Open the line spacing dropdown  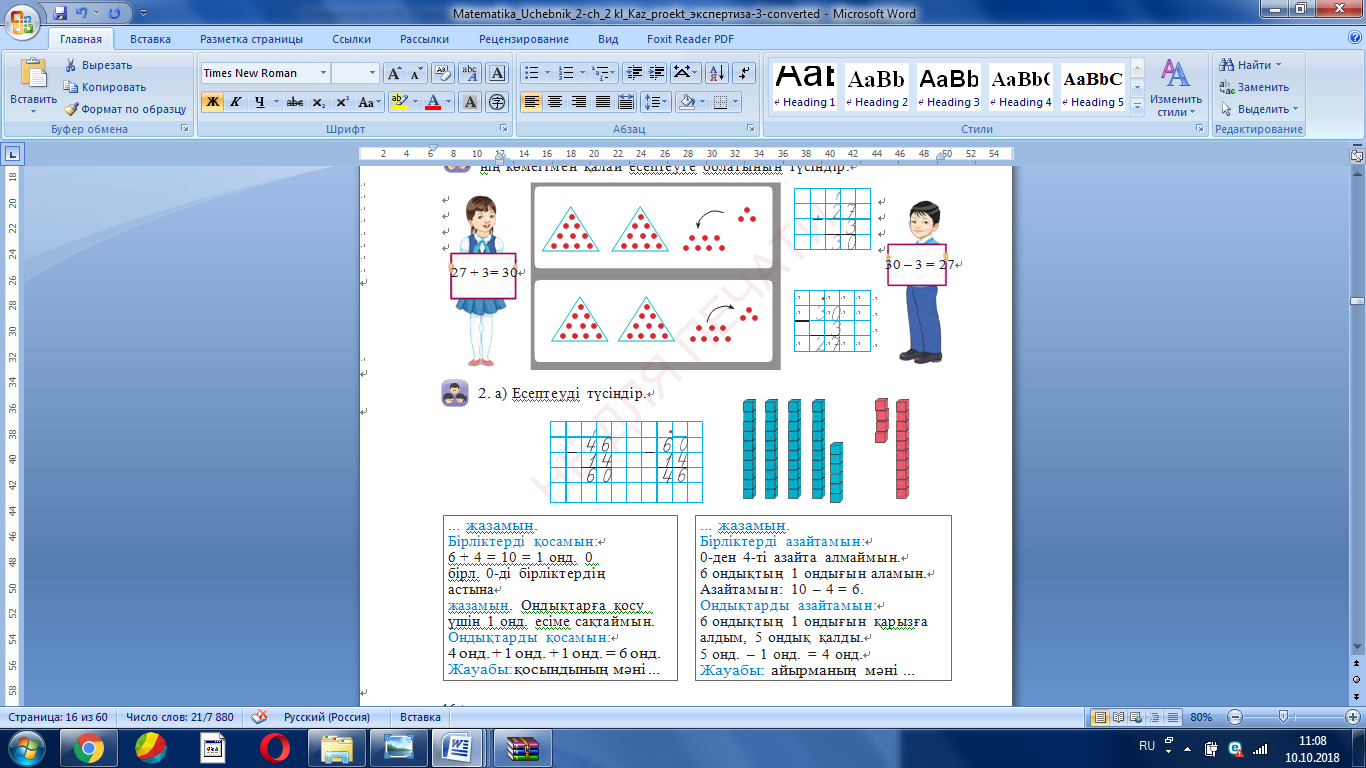point(655,102)
